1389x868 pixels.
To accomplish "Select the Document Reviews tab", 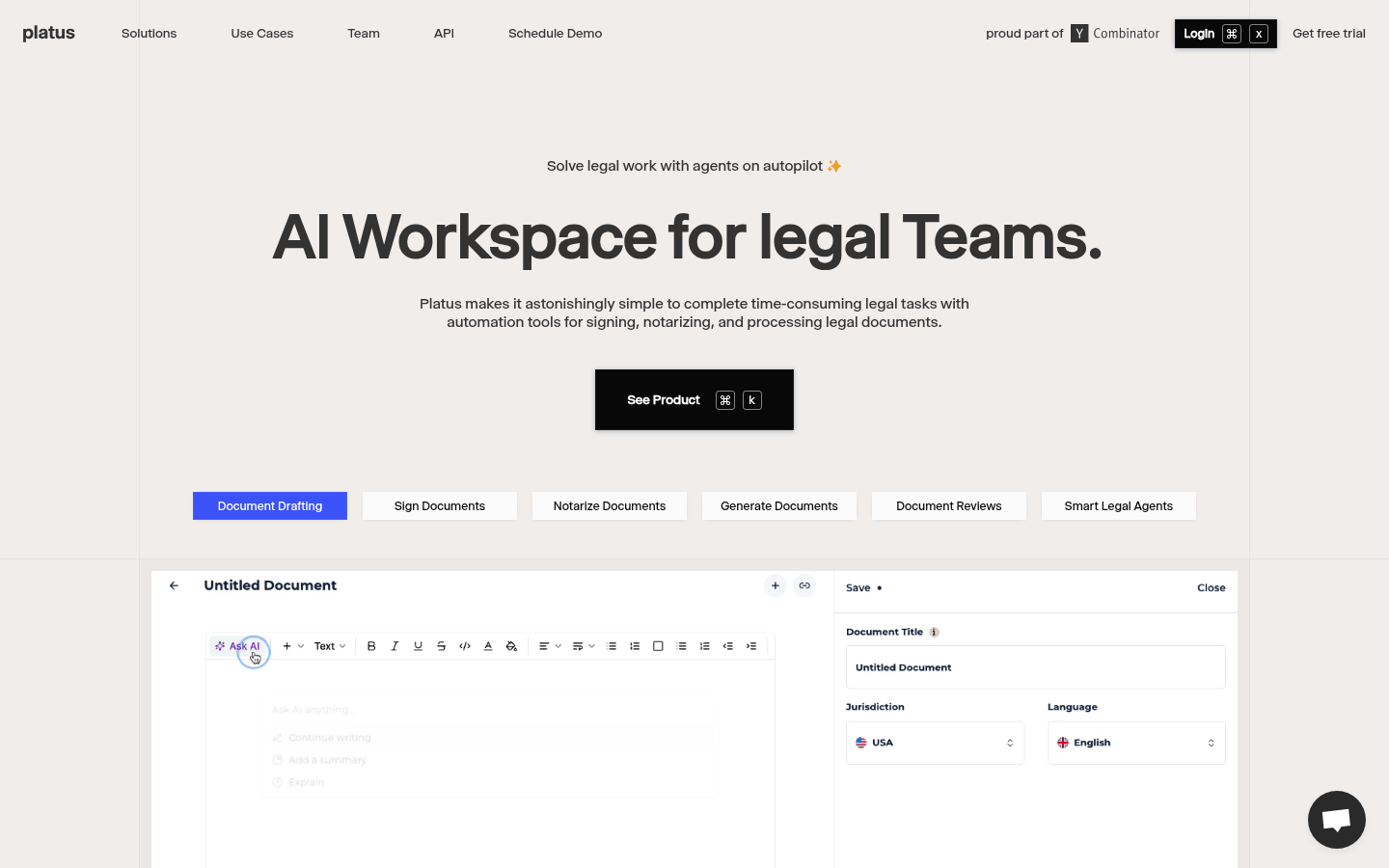I will [949, 506].
